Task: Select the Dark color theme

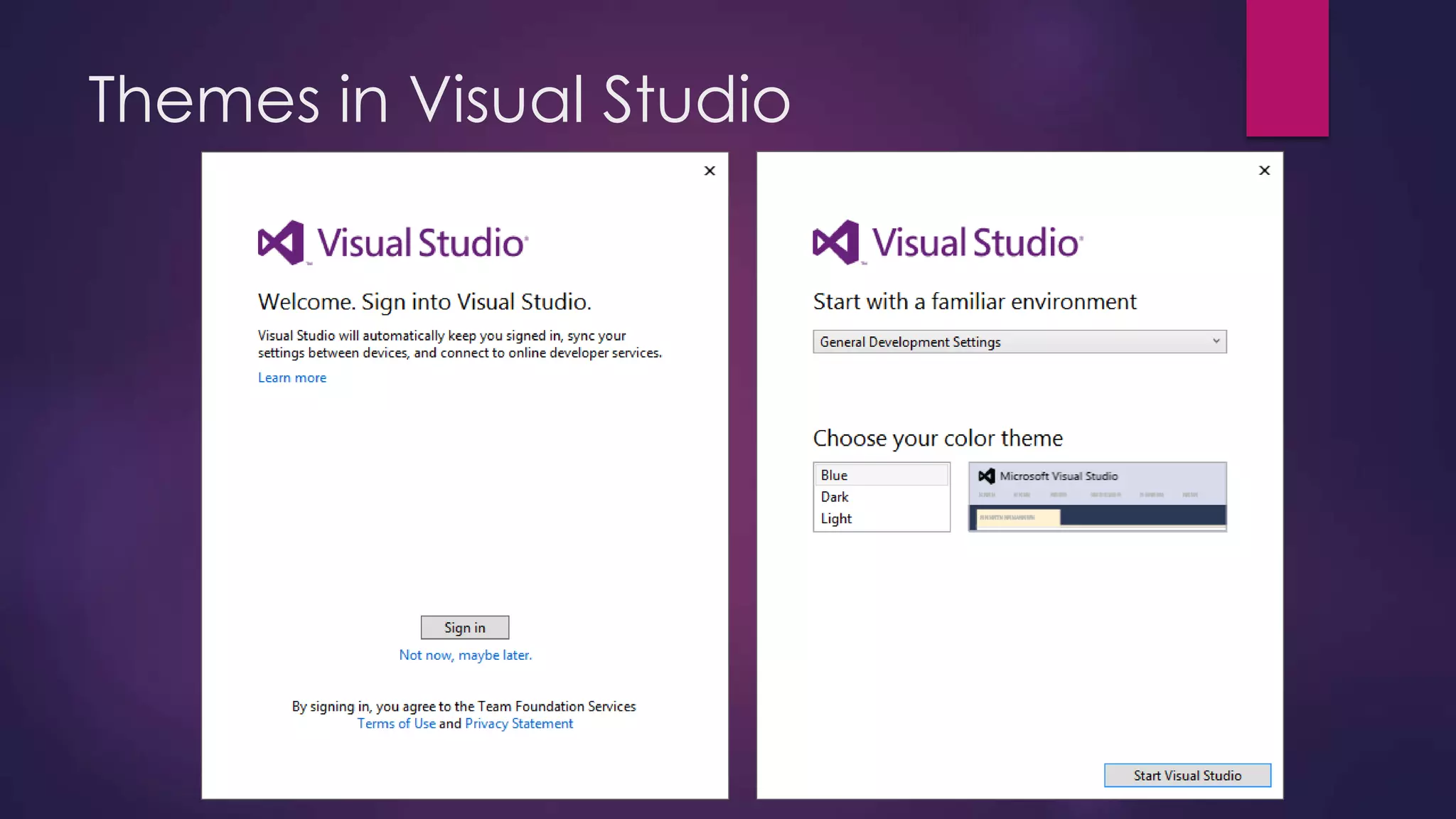Action: [882, 497]
